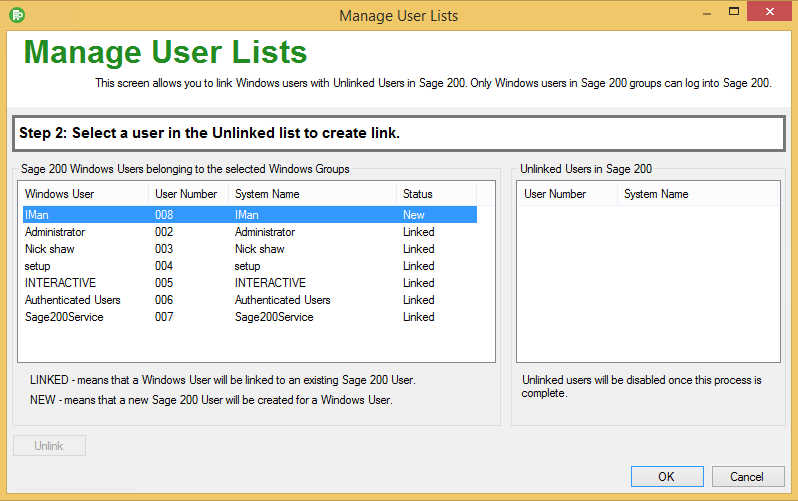The height and width of the screenshot is (501, 798).
Task: Sort by System Name header in Windows Users list
Action: click(x=312, y=194)
